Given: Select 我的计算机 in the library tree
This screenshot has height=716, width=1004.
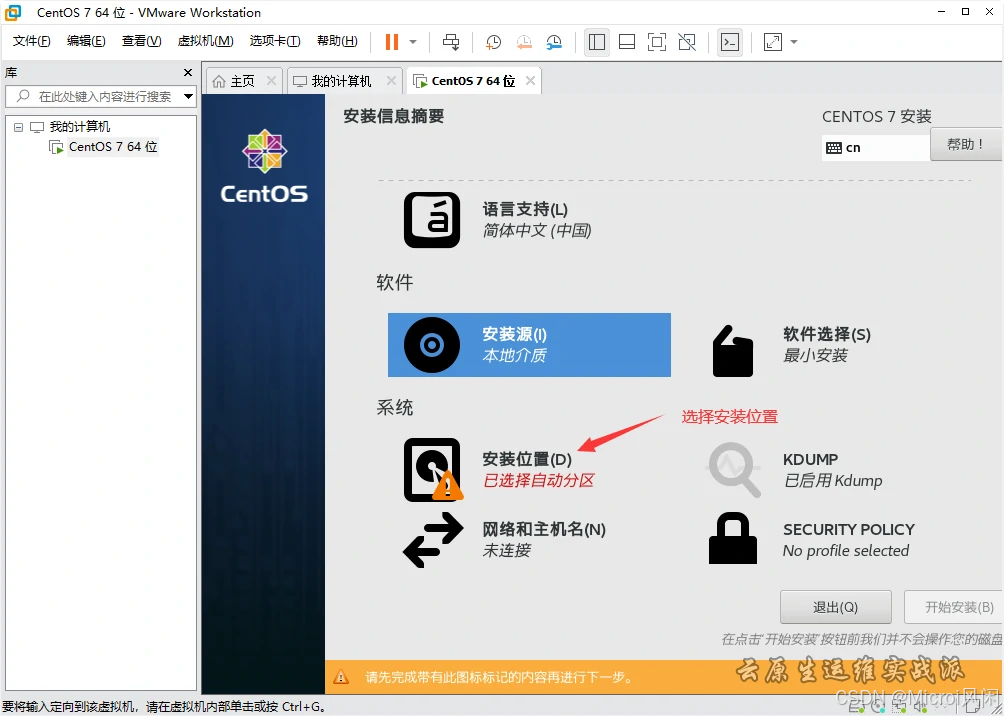Looking at the screenshot, I should [x=80, y=127].
